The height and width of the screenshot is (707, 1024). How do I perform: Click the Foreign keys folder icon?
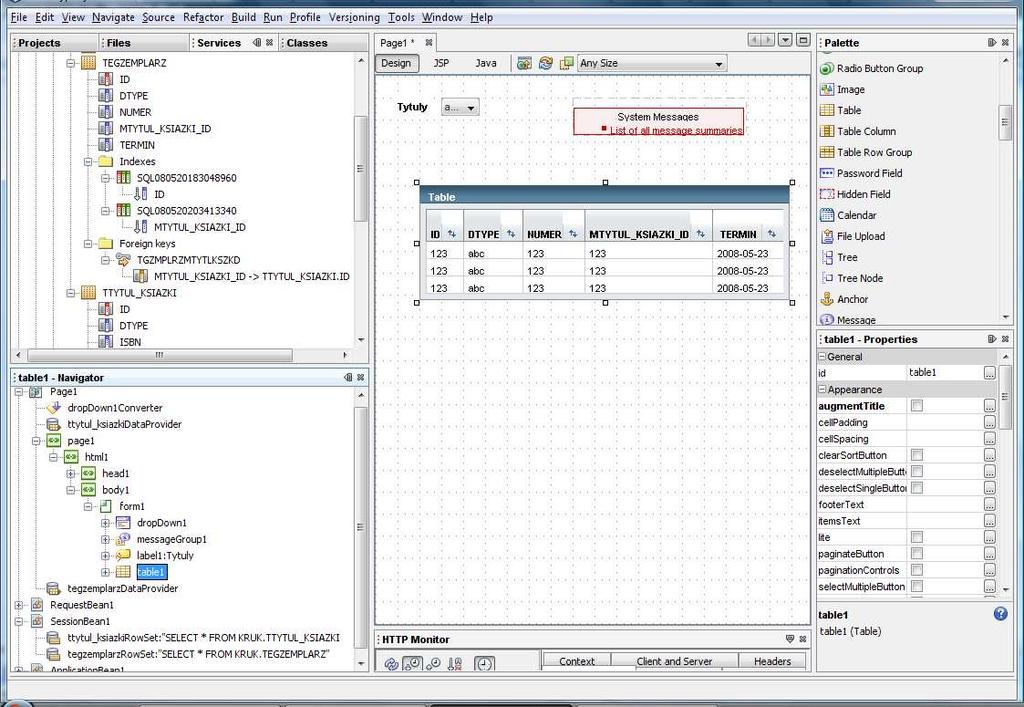(x=105, y=244)
